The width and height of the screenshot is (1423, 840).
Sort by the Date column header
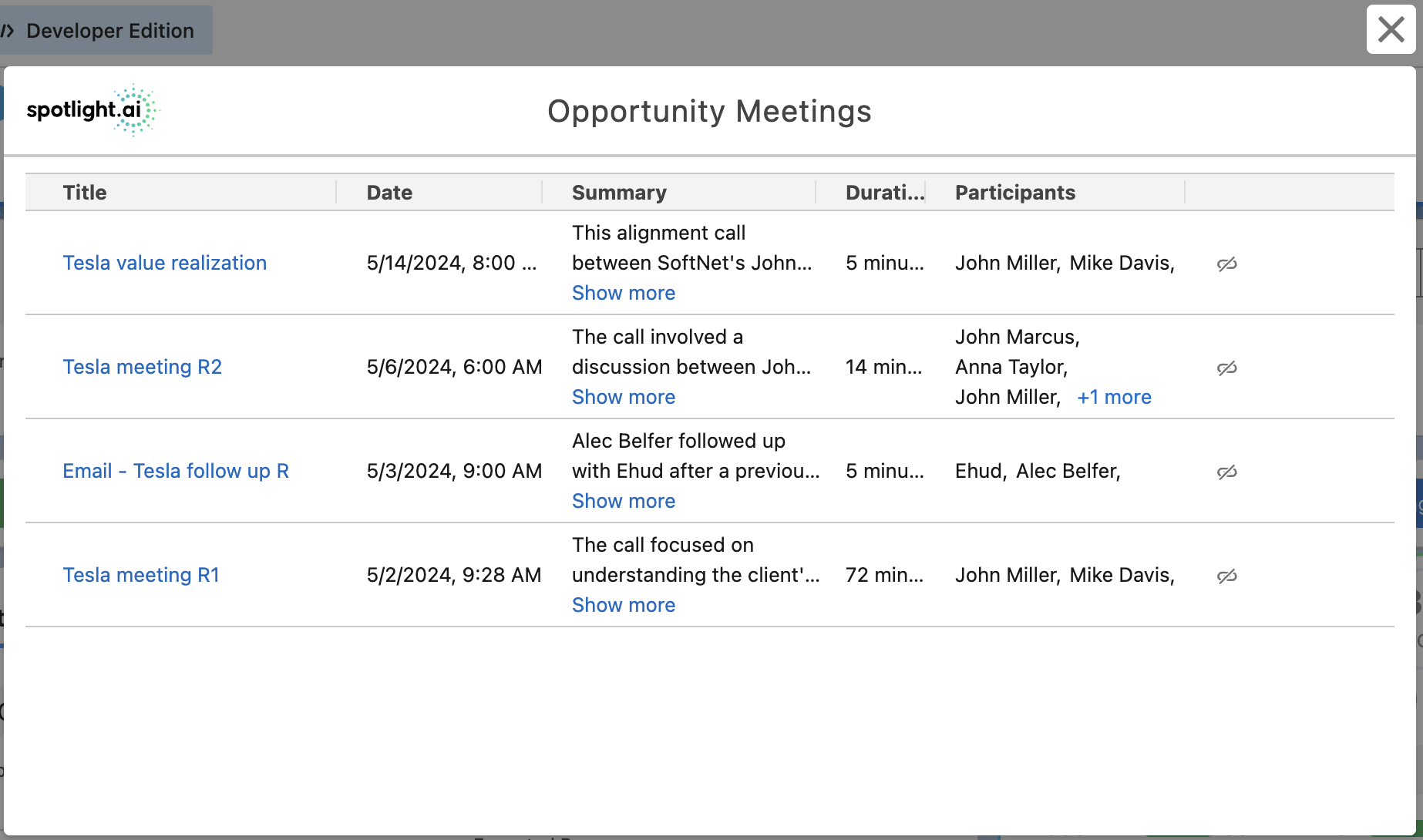(x=389, y=193)
